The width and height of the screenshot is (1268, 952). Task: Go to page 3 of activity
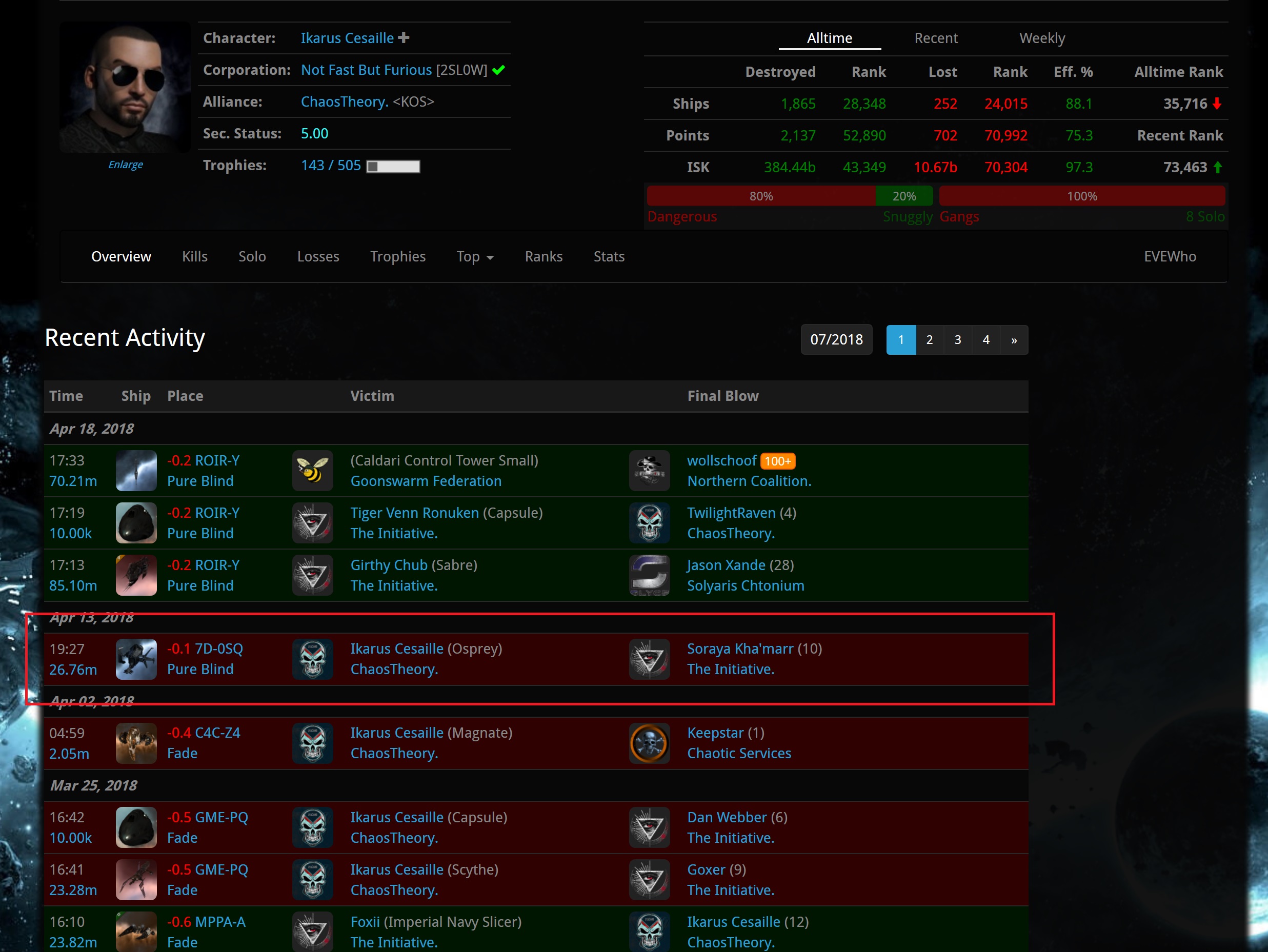(x=957, y=340)
